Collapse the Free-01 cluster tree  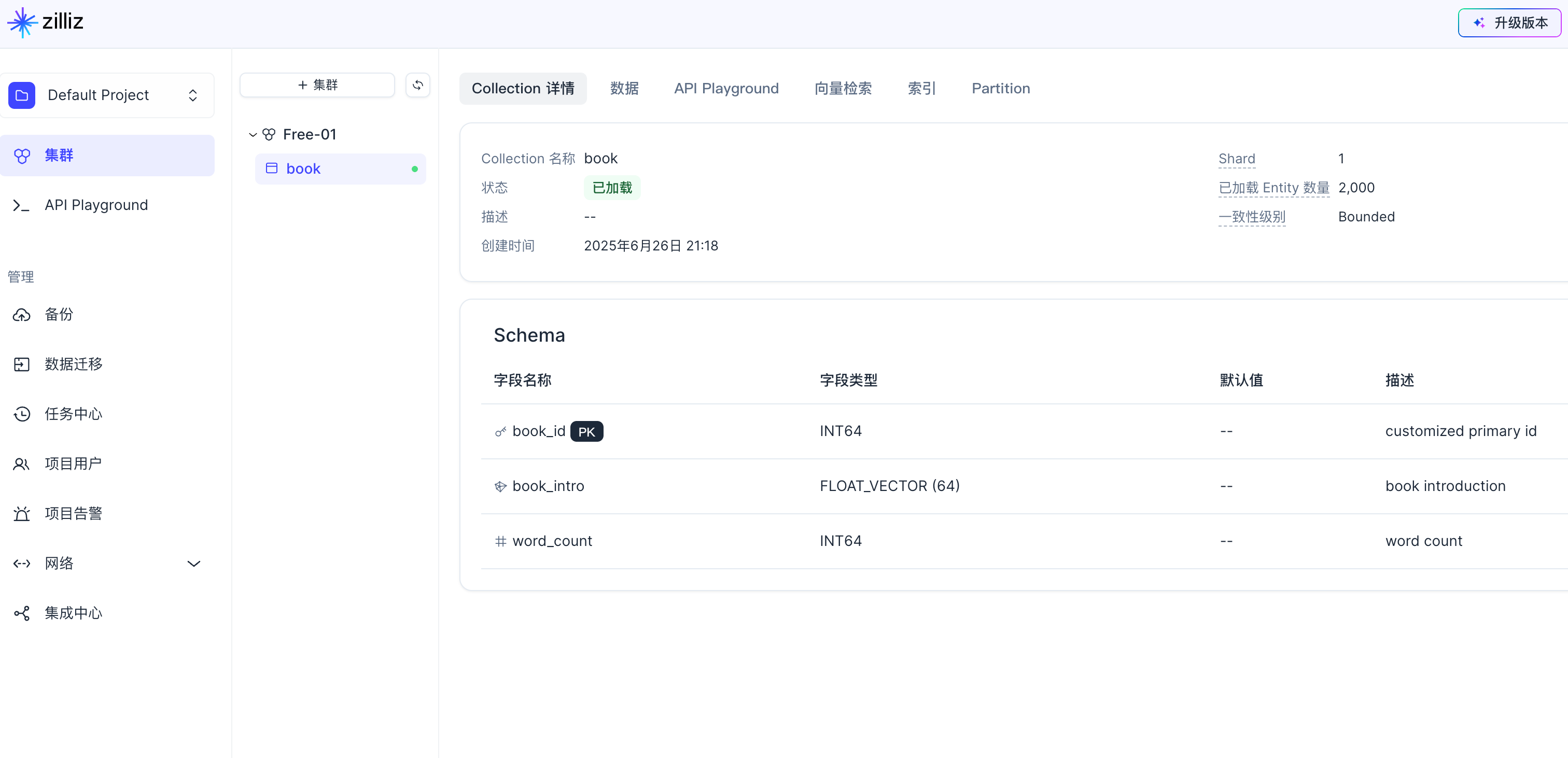pos(253,135)
